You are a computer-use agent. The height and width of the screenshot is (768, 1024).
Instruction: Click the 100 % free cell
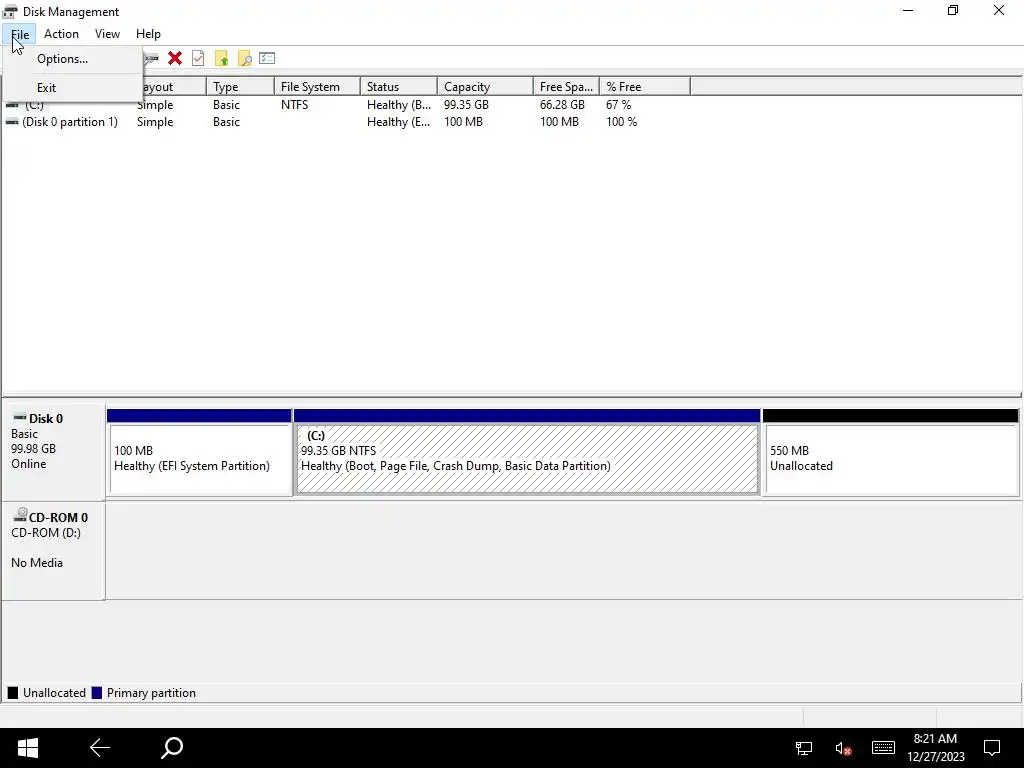click(x=621, y=122)
